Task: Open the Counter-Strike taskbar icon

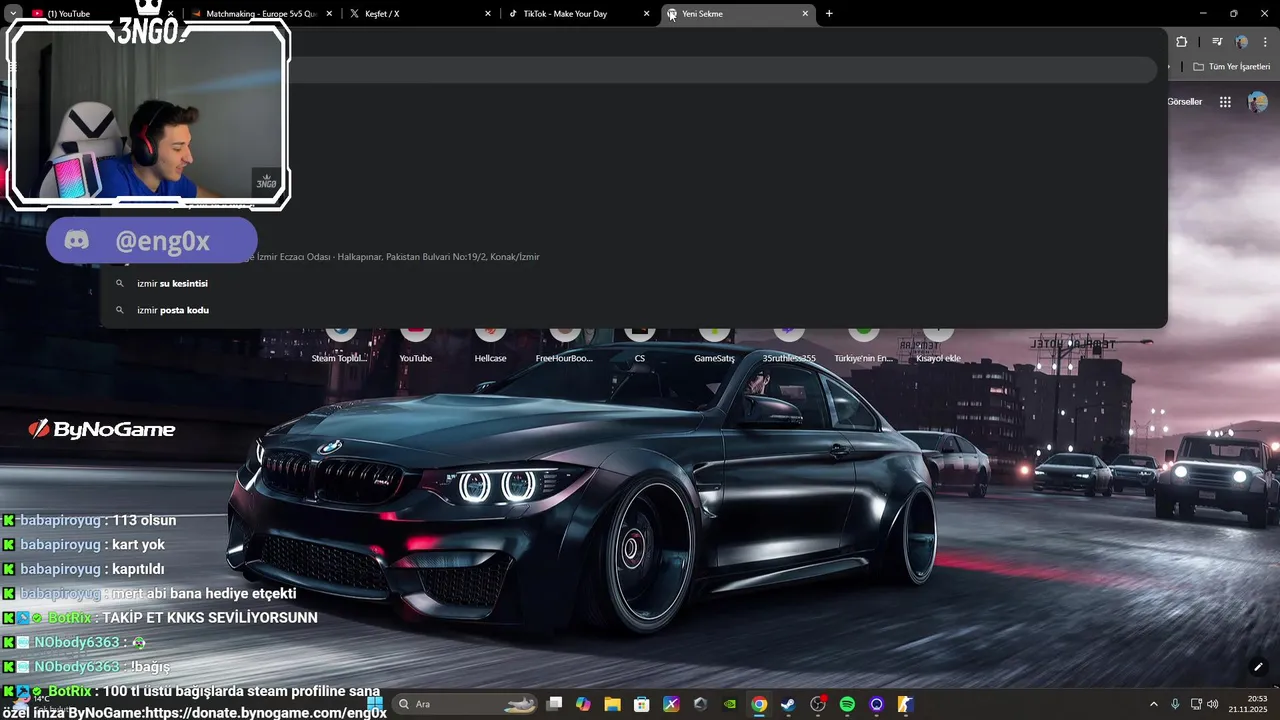Action: 905,704
